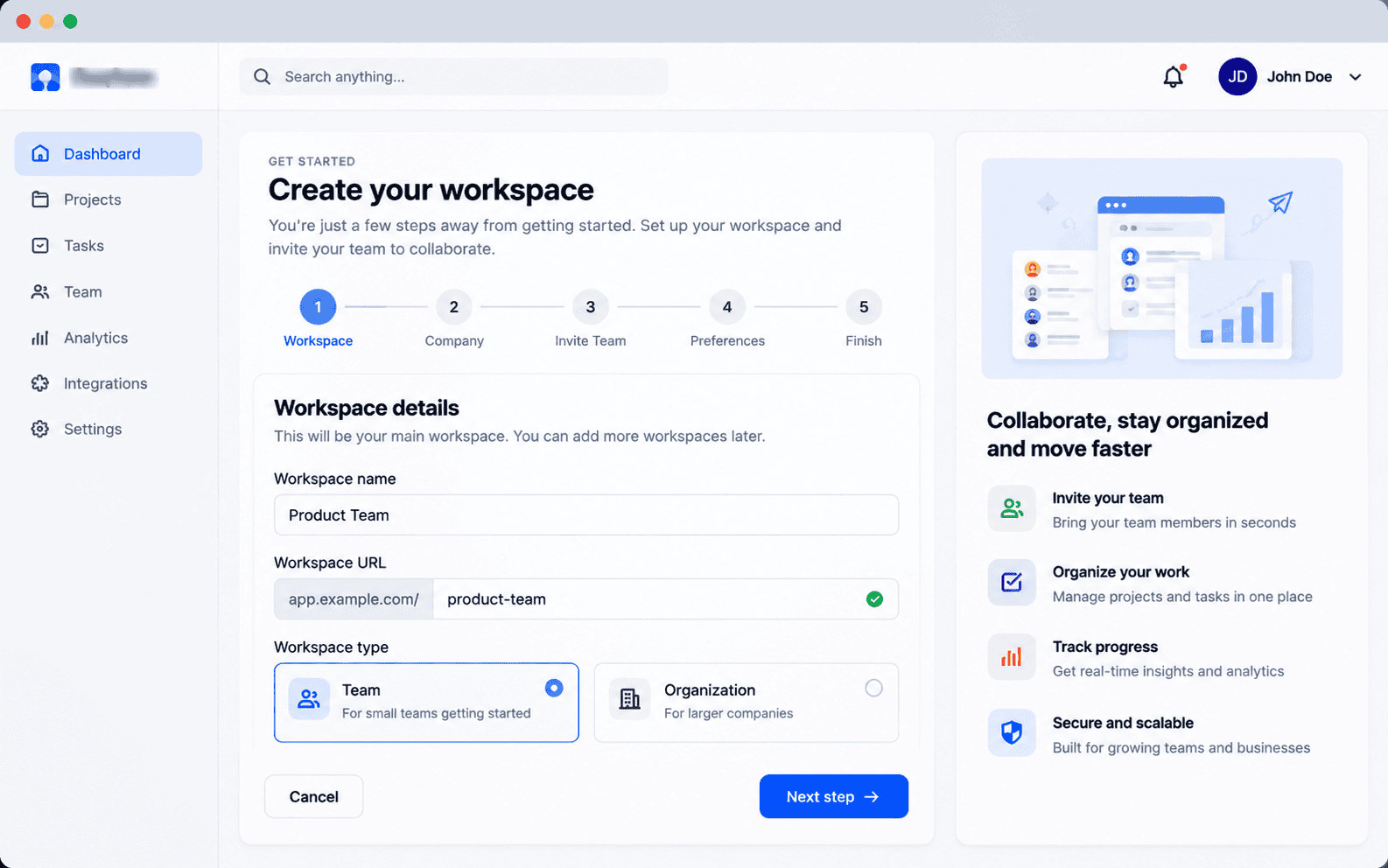1388x868 pixels.
Task: Open the notifications bell
Action: [x=1173, y=77]
